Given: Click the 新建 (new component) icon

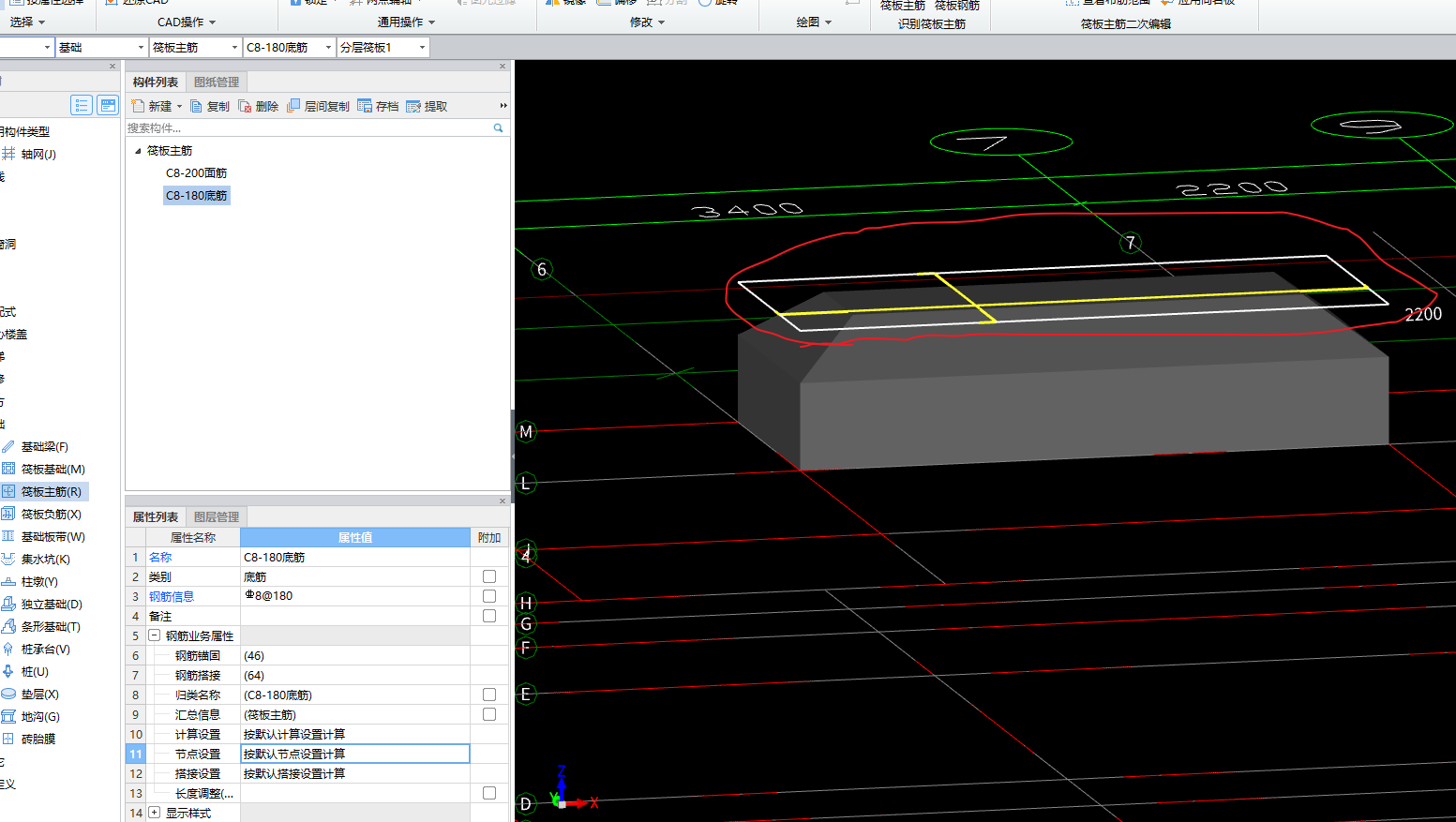Looking at the screenshot, I should 138,106.
